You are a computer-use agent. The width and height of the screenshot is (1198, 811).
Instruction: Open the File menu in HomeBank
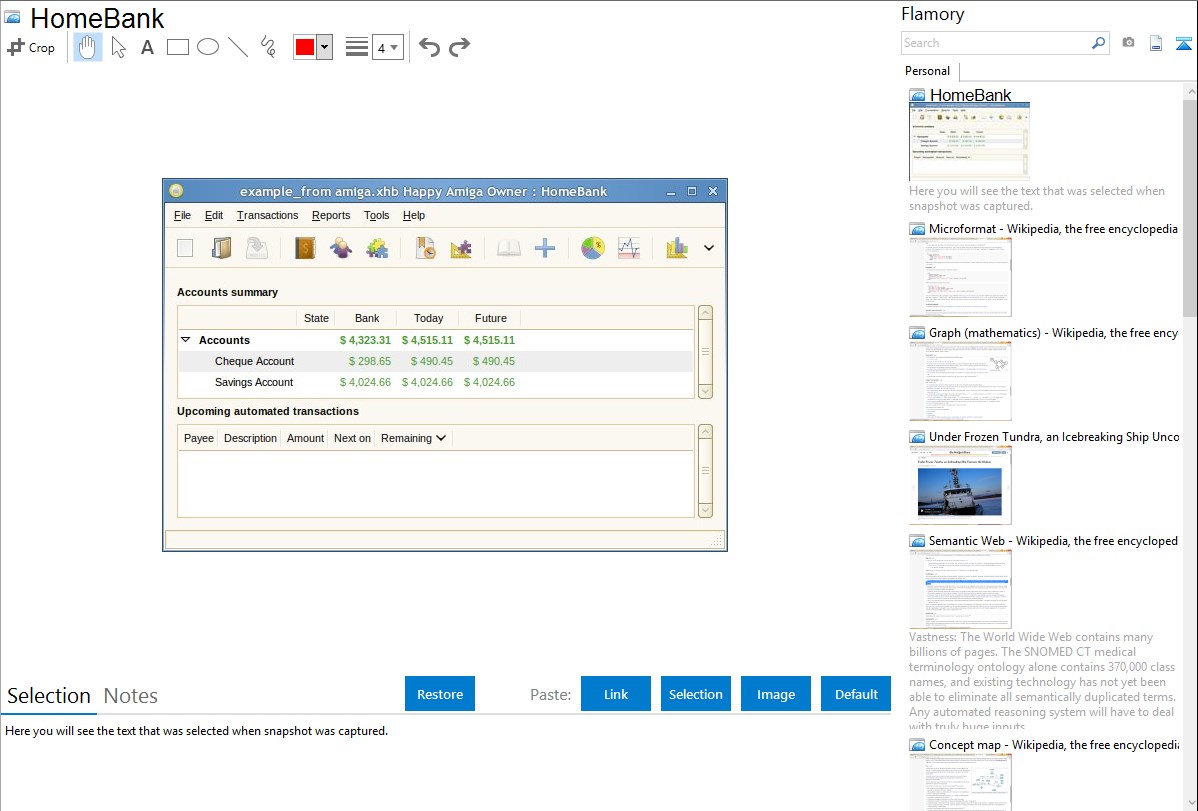pyautogui.click(x=182, y=216)
